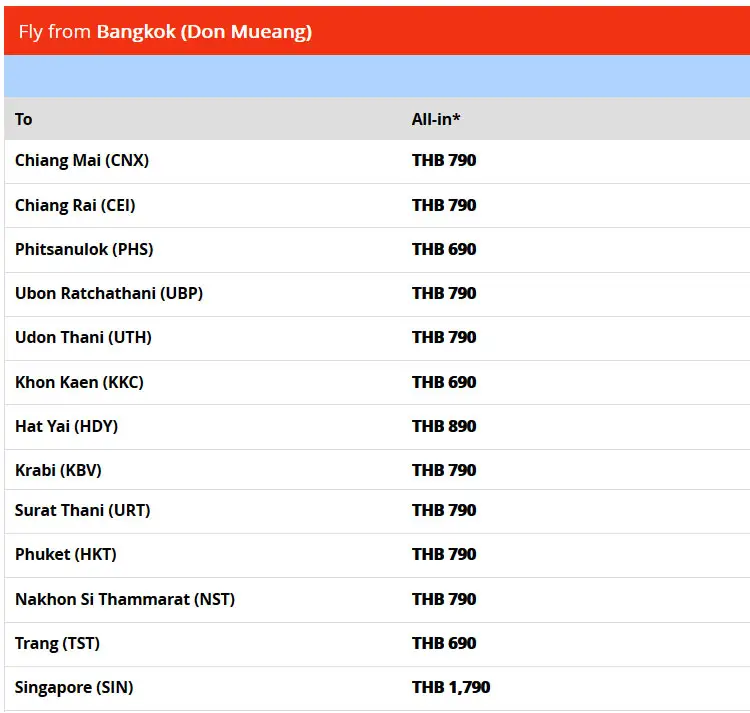Open Nakhon Si Thammarat (NST) route
Viewport: 750px width, 713px height.
(125, 599)
